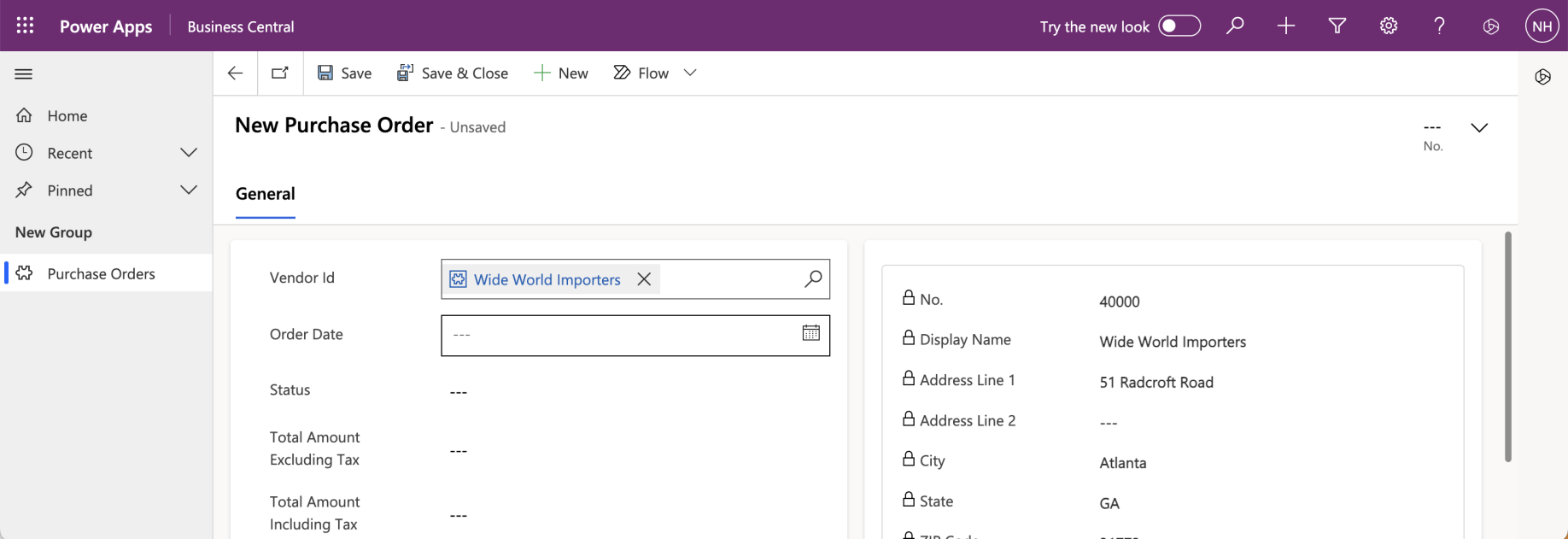1568x539 pixels.
Task: Click the plus icon in top bar
Action: pyautogui.click(x=1285, y=26)
